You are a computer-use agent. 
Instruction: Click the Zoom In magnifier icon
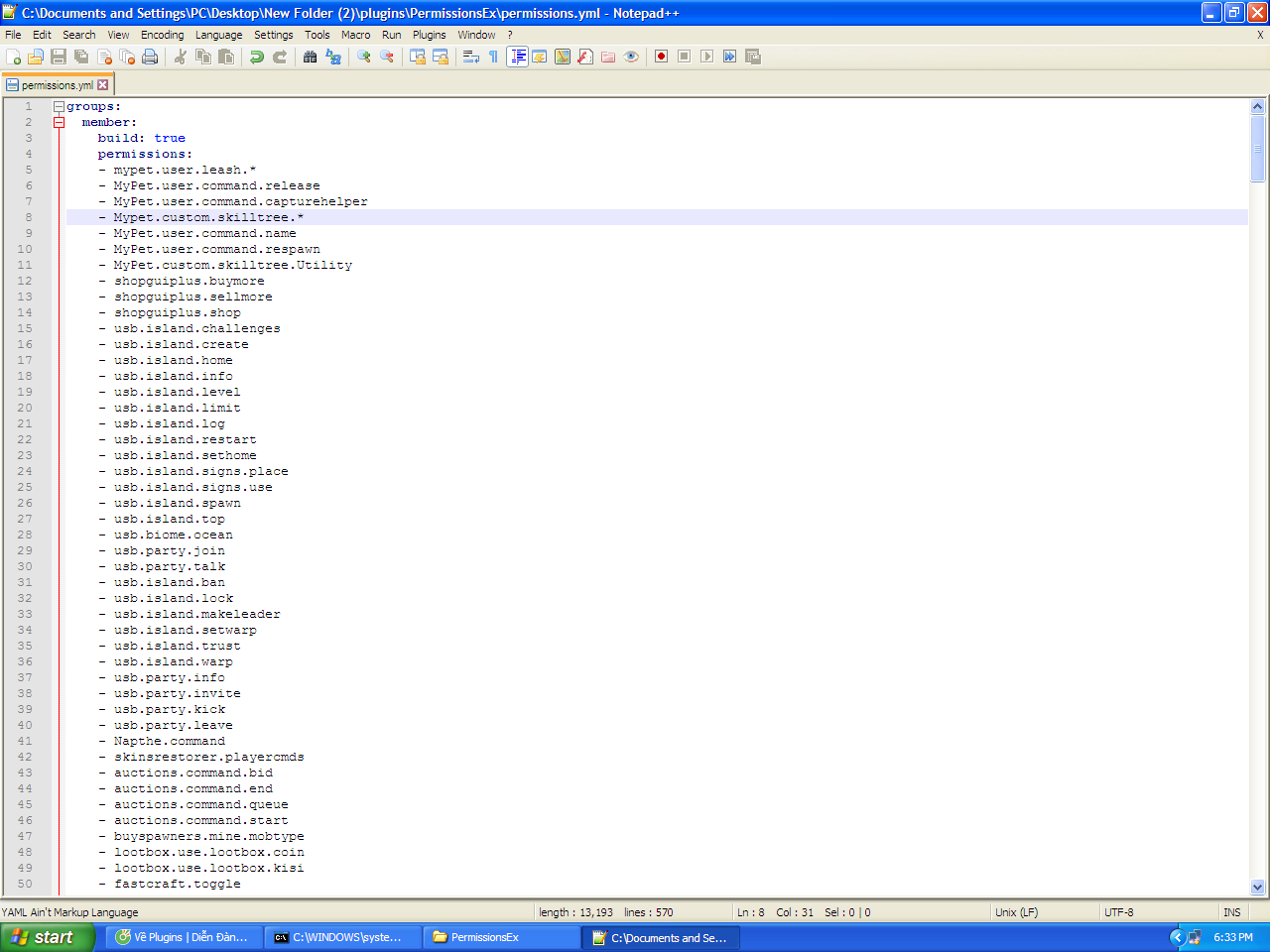(x=364, y=57)
